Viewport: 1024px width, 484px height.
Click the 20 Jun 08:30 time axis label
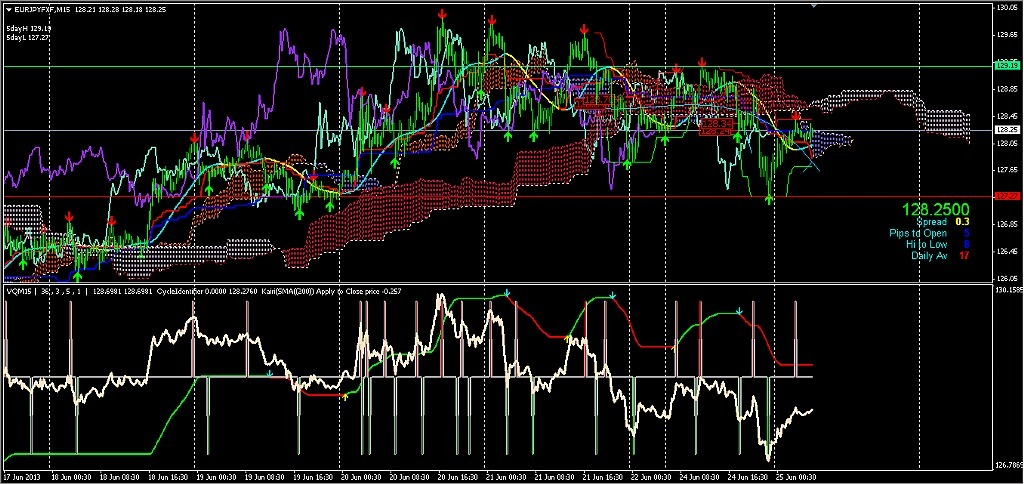click(x=409, y=476)
